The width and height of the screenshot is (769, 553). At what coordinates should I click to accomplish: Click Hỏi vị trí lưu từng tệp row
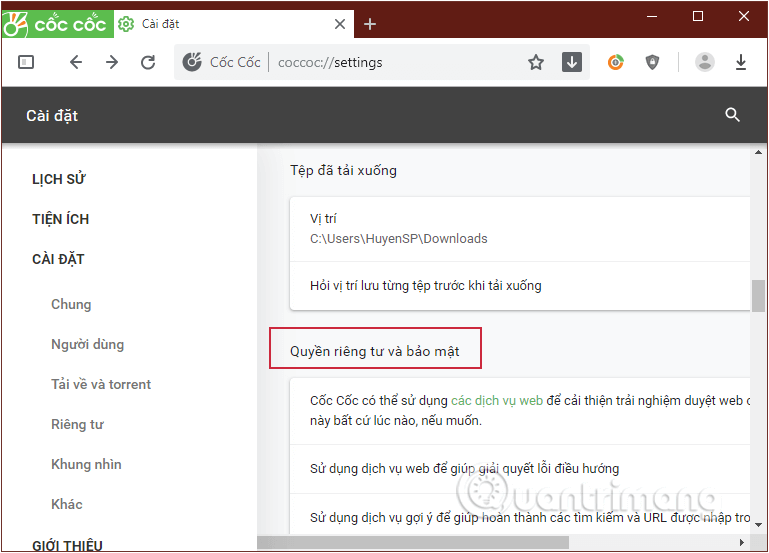[520, 286]
